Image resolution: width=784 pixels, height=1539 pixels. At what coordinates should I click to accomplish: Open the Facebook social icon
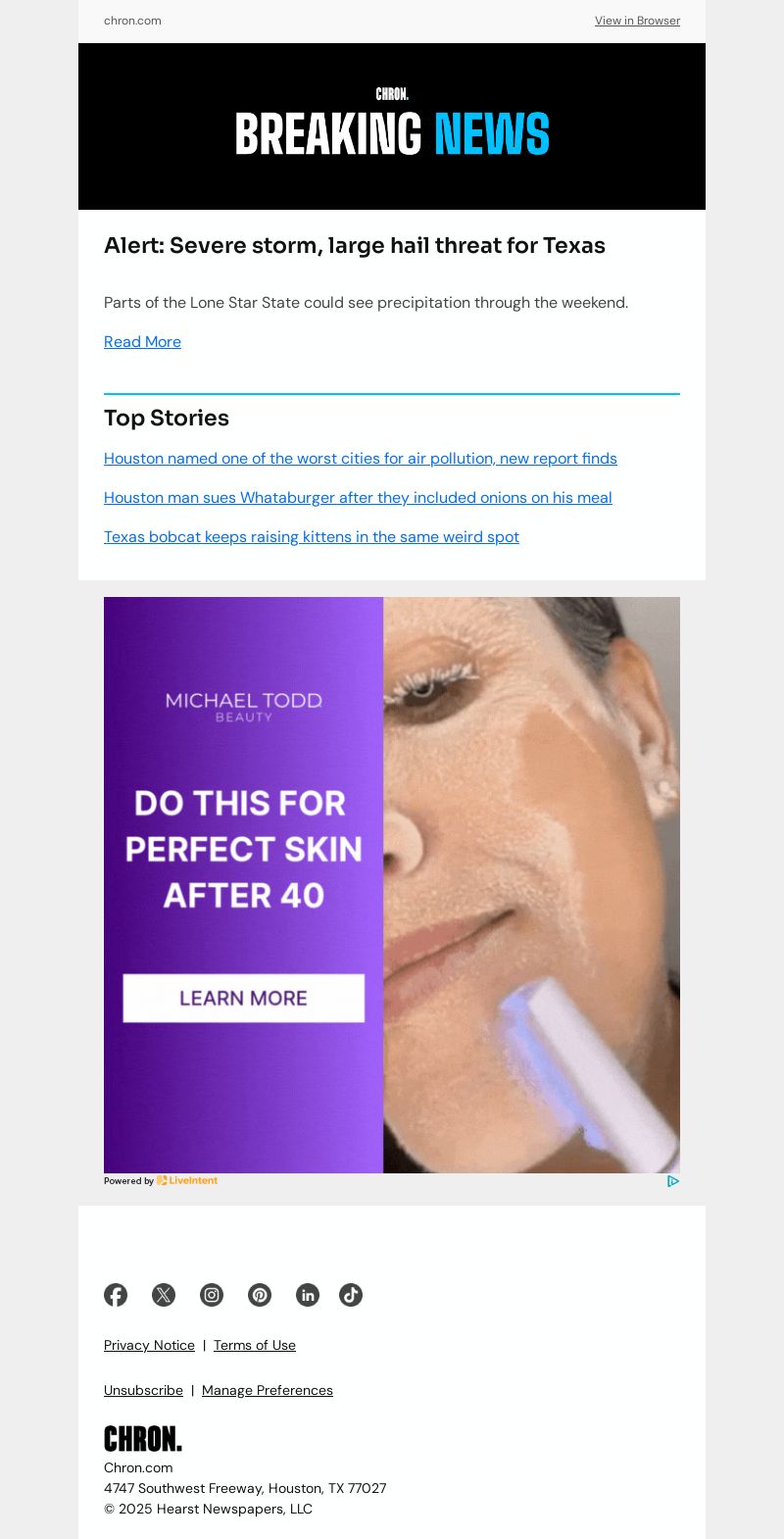point(116,1295)
